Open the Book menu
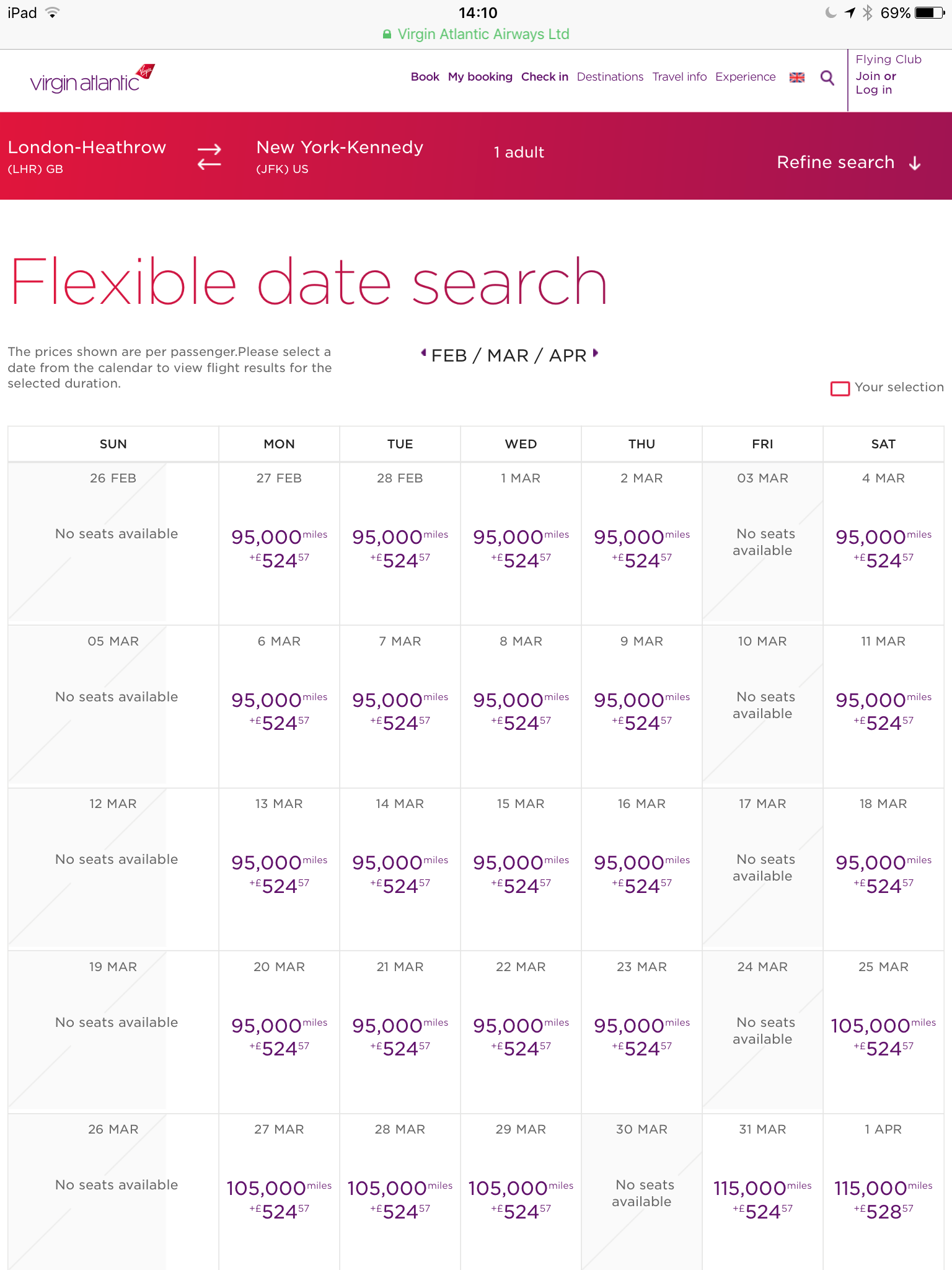The width and height of the screenshot is (952, 1270). 425,77
